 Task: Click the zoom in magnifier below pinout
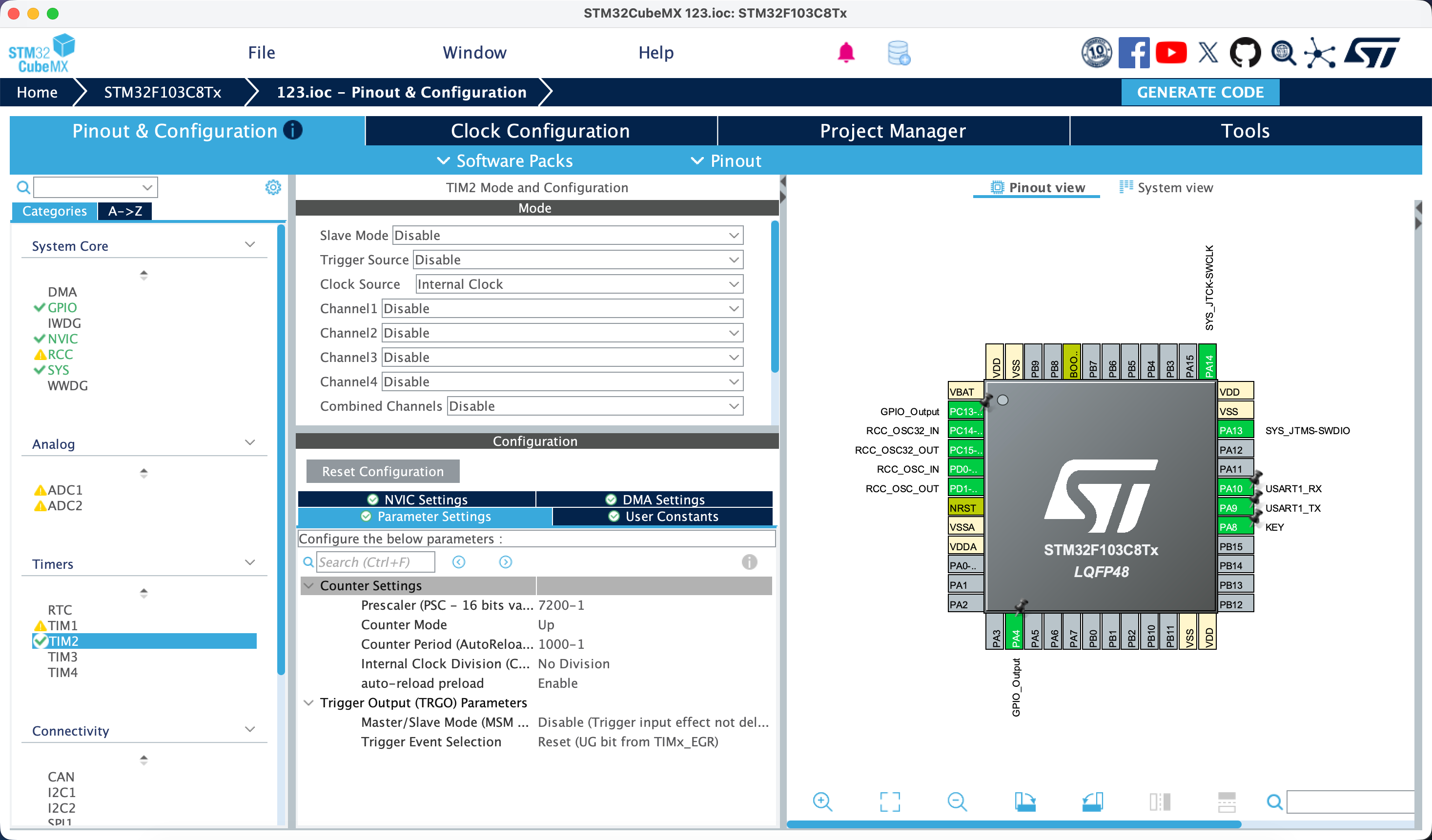[822, 802]
